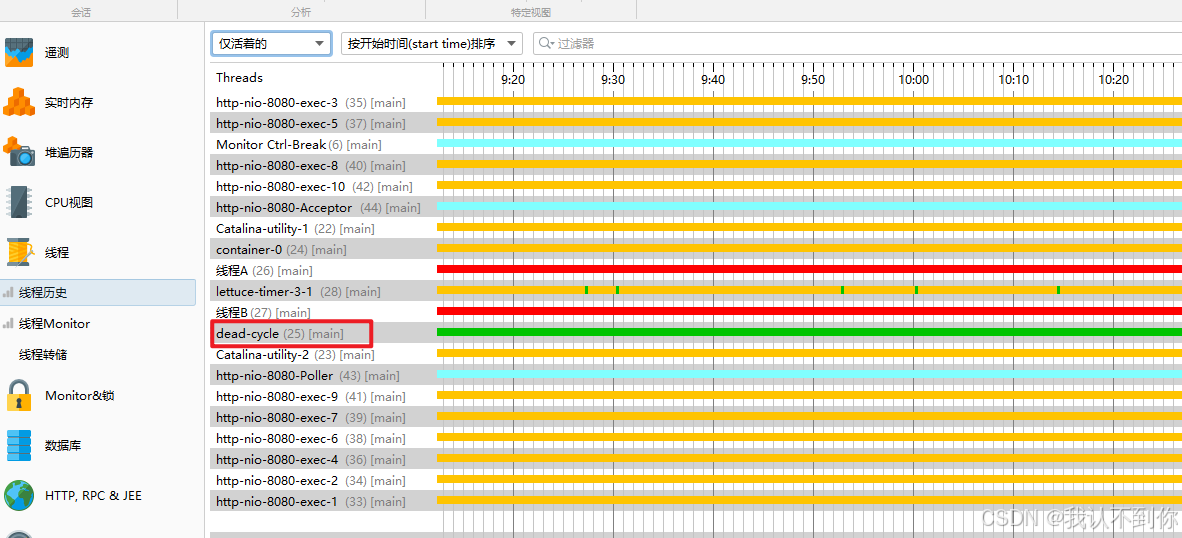Screen dimensions: 1182x538
Task: Select the 线程B thread row
Action: 323,312
